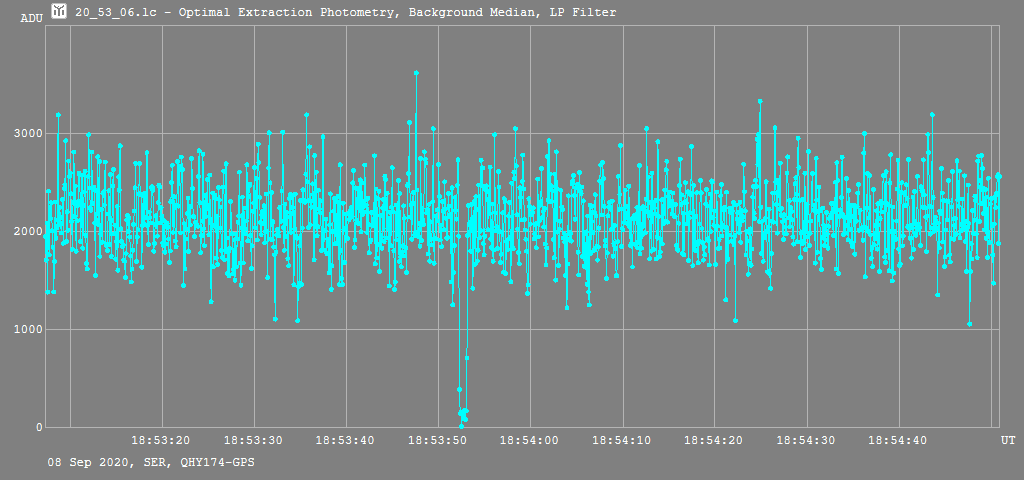Image resolution: width=1024 pixels, height=480 pixels.
Task: Click the ADU axis unit label
Action: pos(31,18)
